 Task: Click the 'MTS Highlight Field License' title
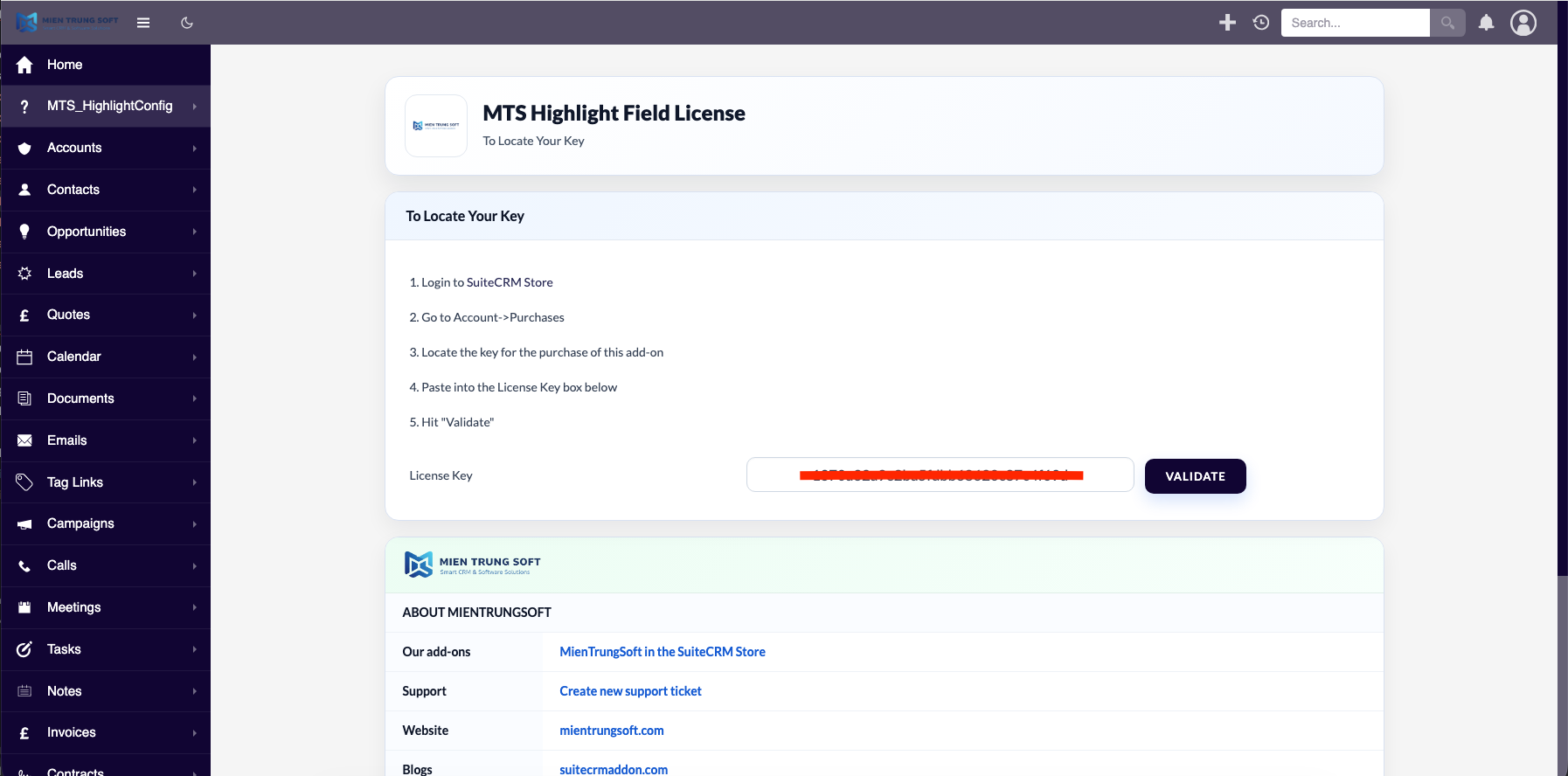pyautogui.click(x=614, y=114)
